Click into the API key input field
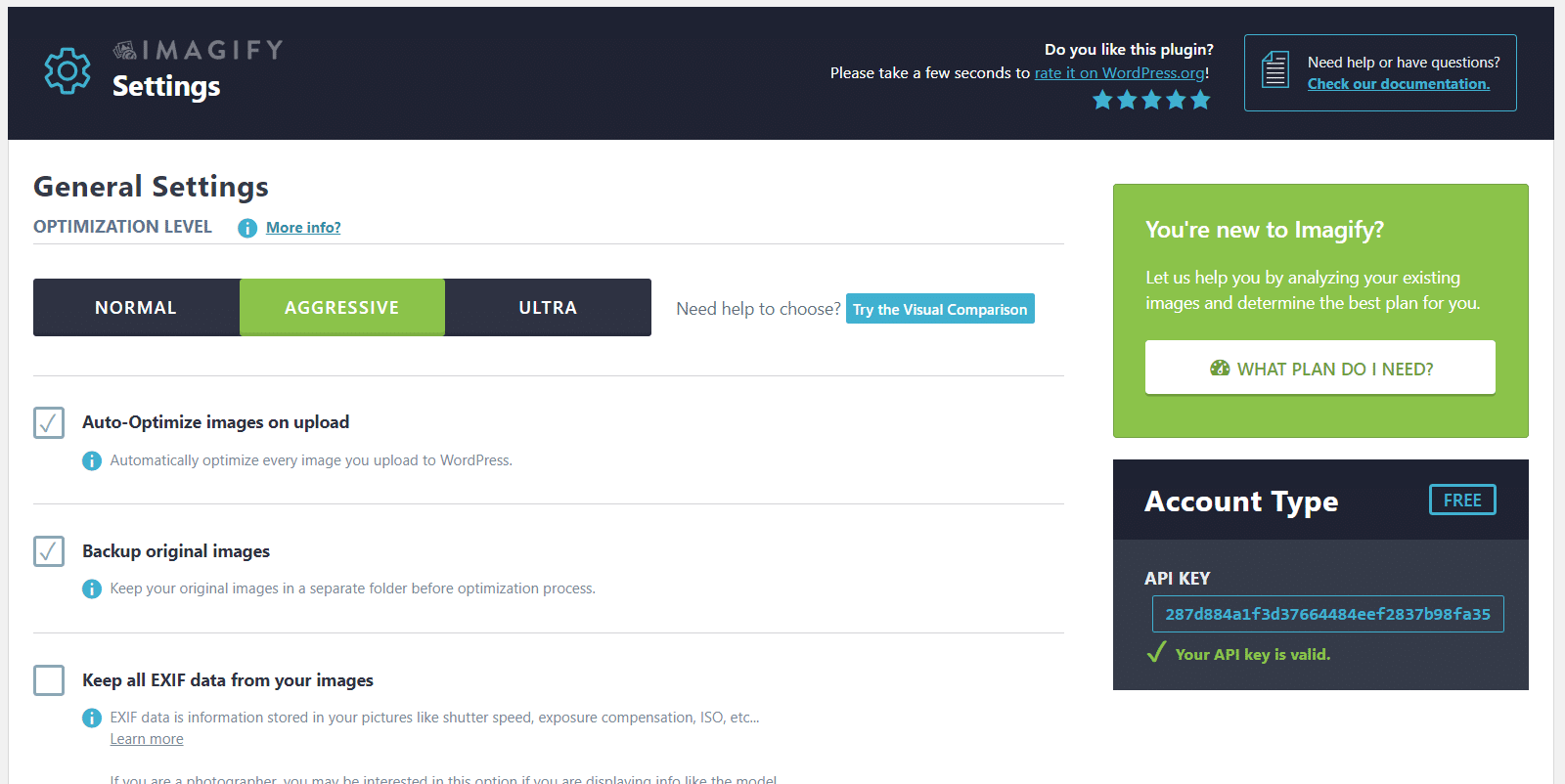 tap(1327, 614)
